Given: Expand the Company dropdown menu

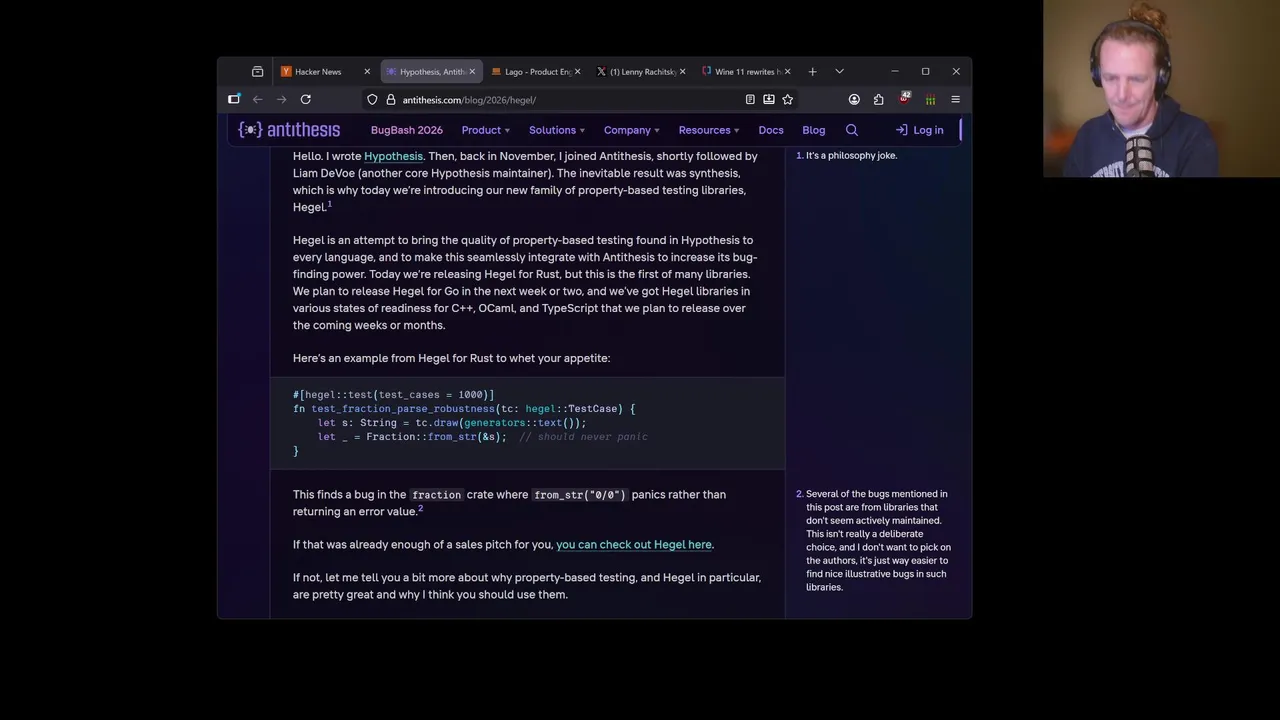Looking at the screenshot, I should pyautogui.click(x=632, y=130).
